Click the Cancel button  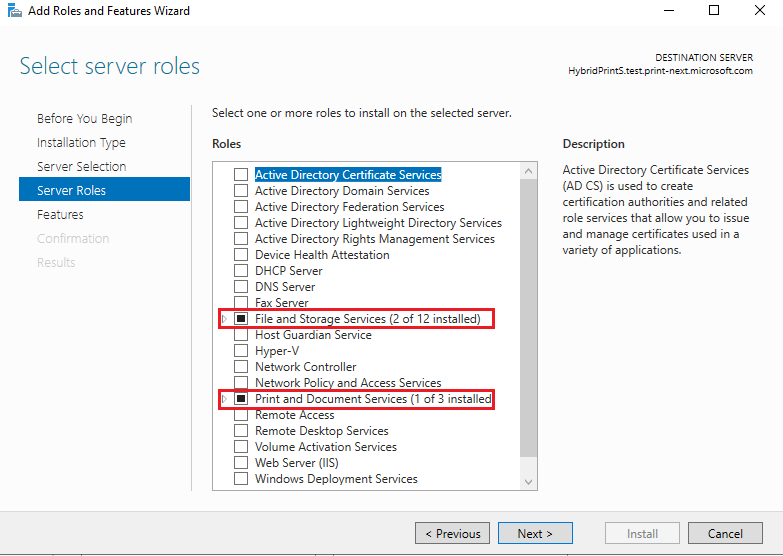(x=725, y=534)
